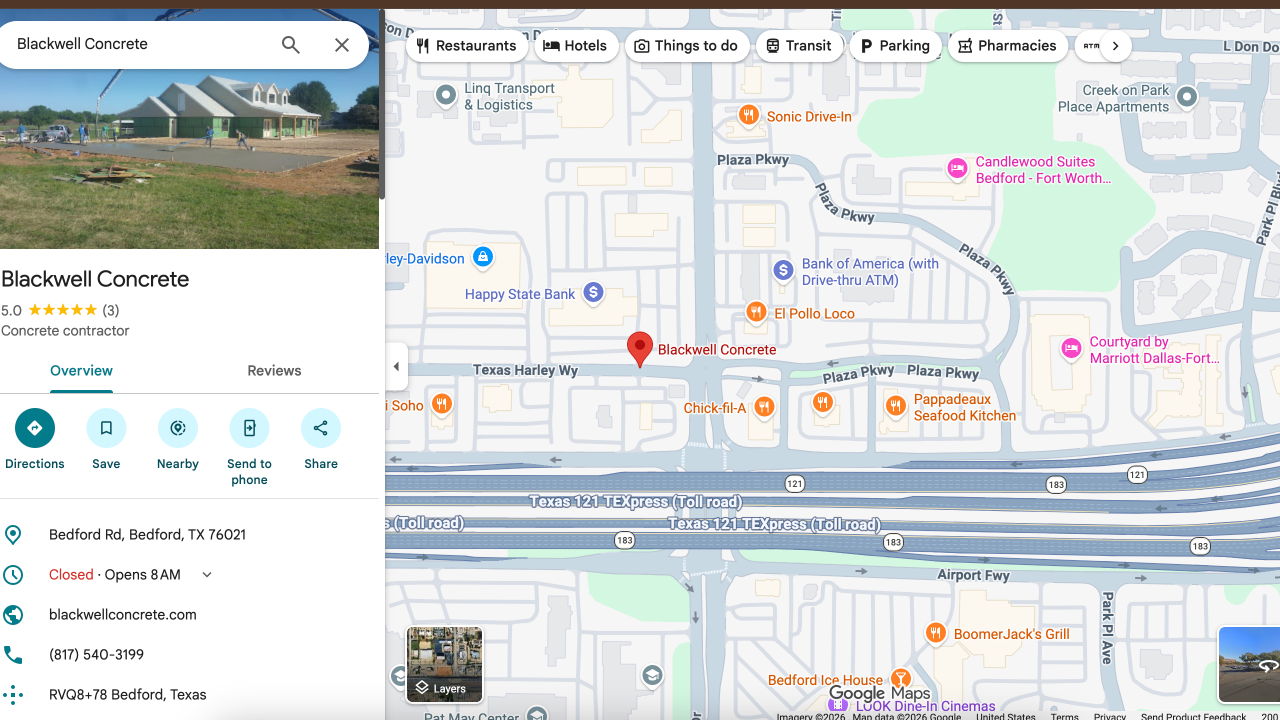
Task: Open the Linq Transport & Logistics marker
Action: (x=446, y=96)
